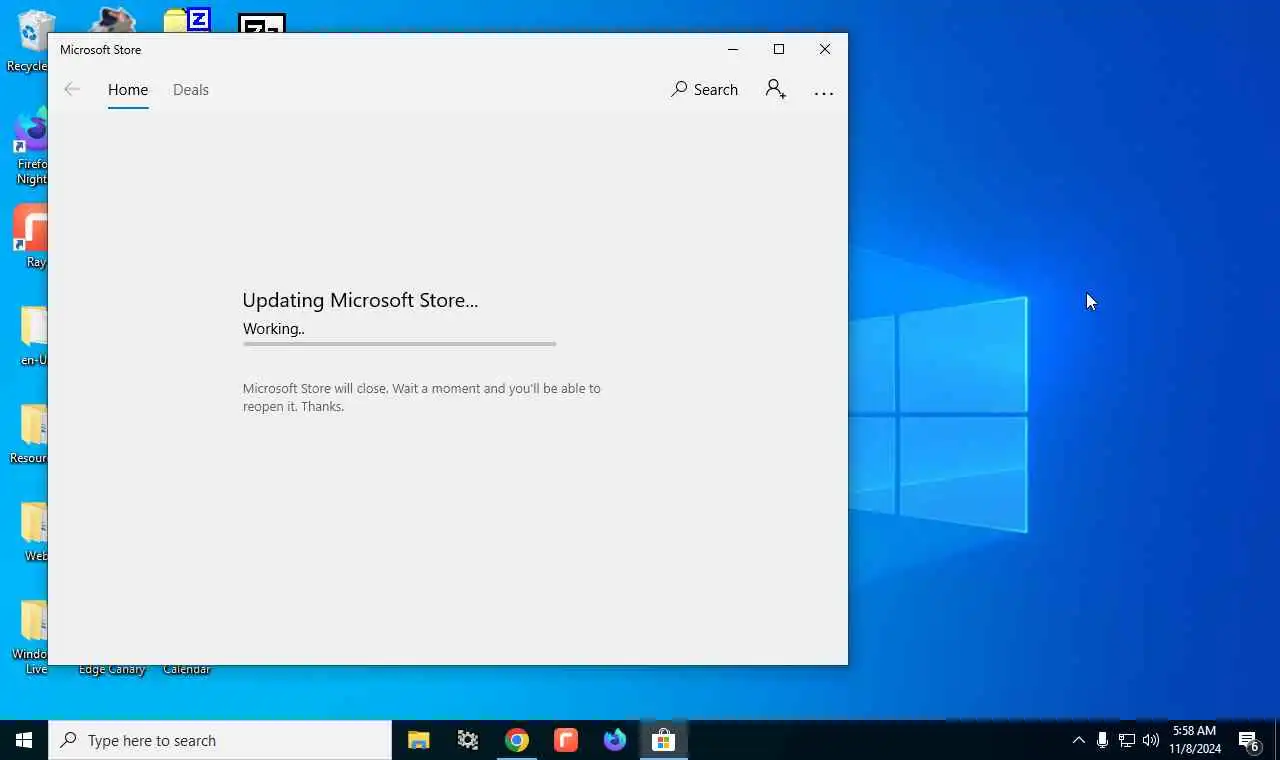Open the orange Ray app in taskbar

tap(566, 740)
